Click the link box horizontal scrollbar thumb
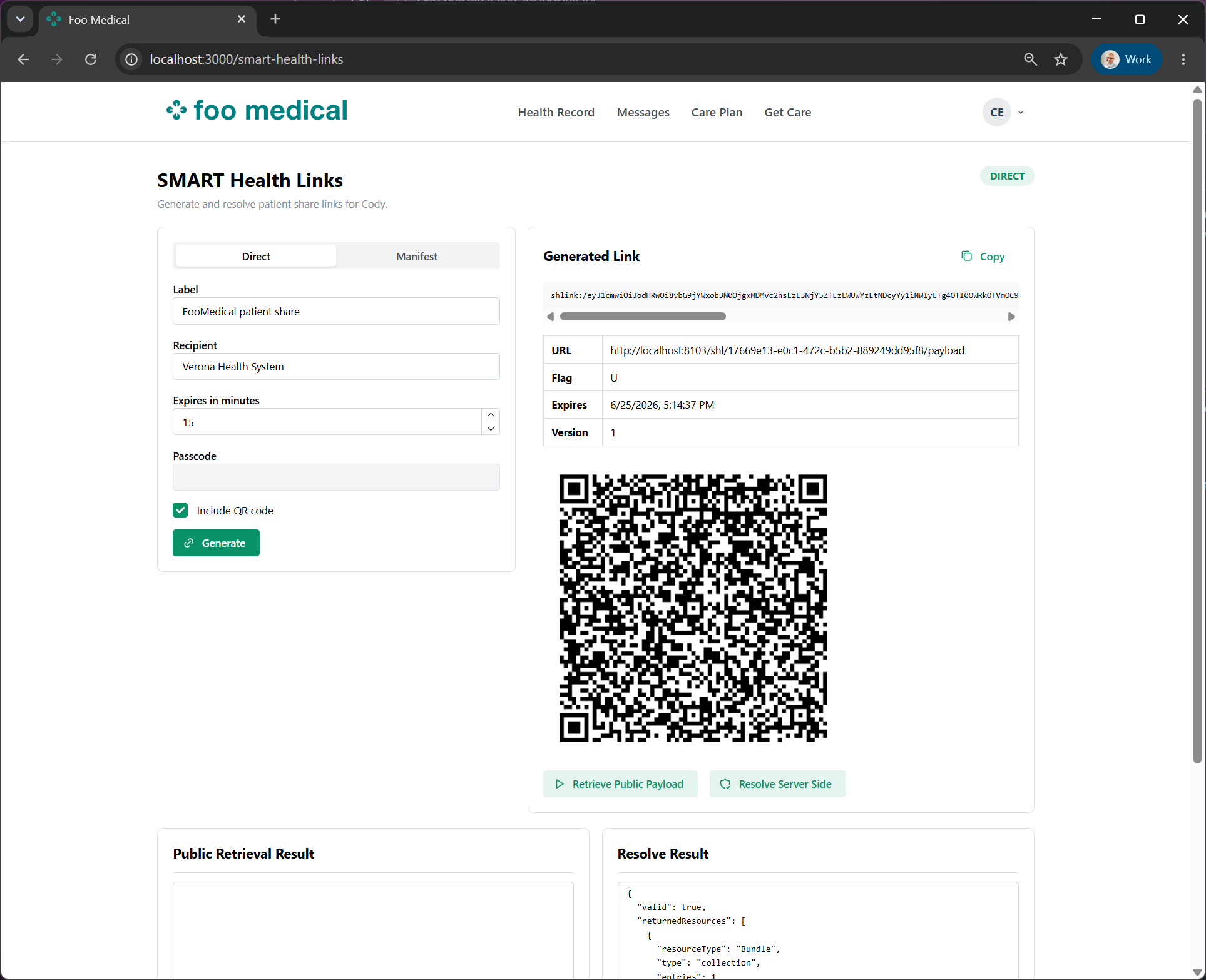 [x=643, y=317]
